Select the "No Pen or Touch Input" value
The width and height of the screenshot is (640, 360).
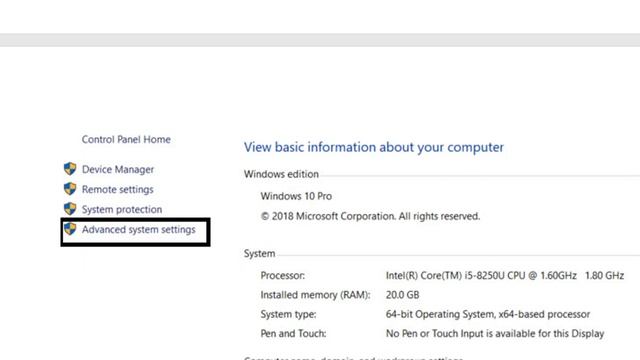495,333
